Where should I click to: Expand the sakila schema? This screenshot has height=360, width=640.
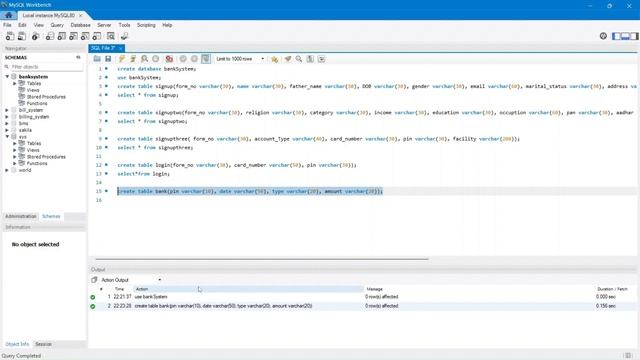[x=7, y=130]
